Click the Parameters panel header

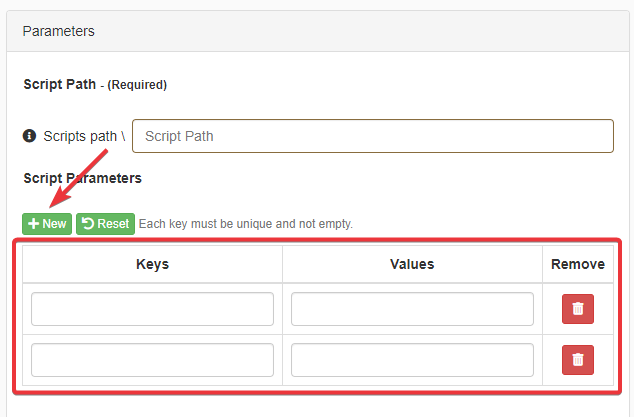pyautogui.click(x=59, y=31)
